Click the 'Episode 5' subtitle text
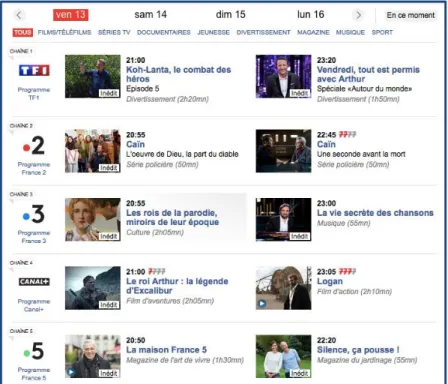 click(142, 89)
